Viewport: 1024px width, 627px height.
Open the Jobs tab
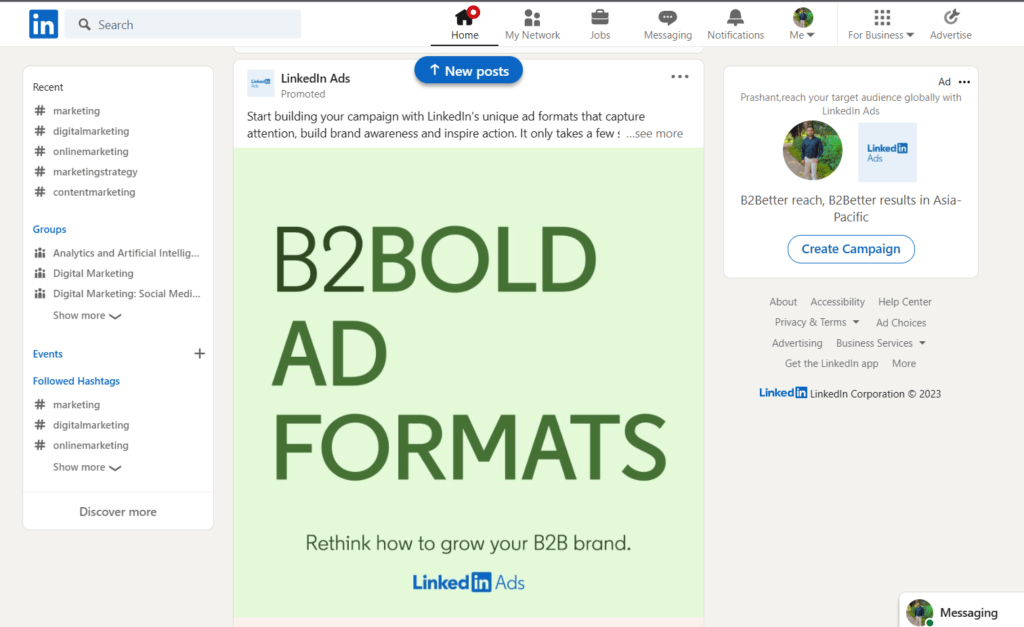[600, 24]
